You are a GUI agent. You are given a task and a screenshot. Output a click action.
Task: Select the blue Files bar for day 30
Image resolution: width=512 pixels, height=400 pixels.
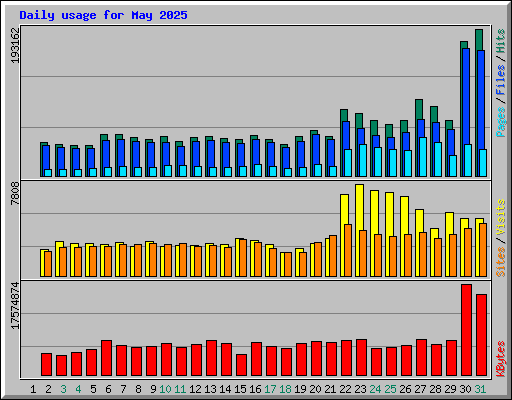466,97
